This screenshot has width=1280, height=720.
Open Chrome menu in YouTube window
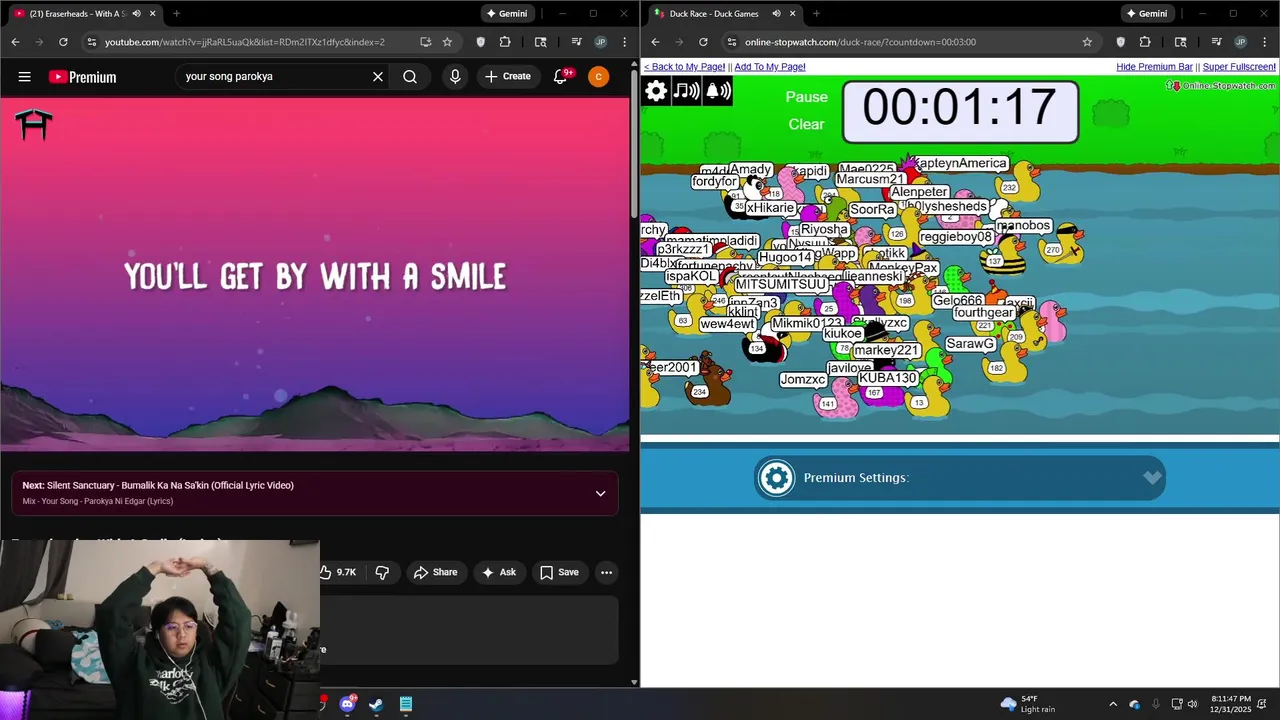tap(623, 42)
